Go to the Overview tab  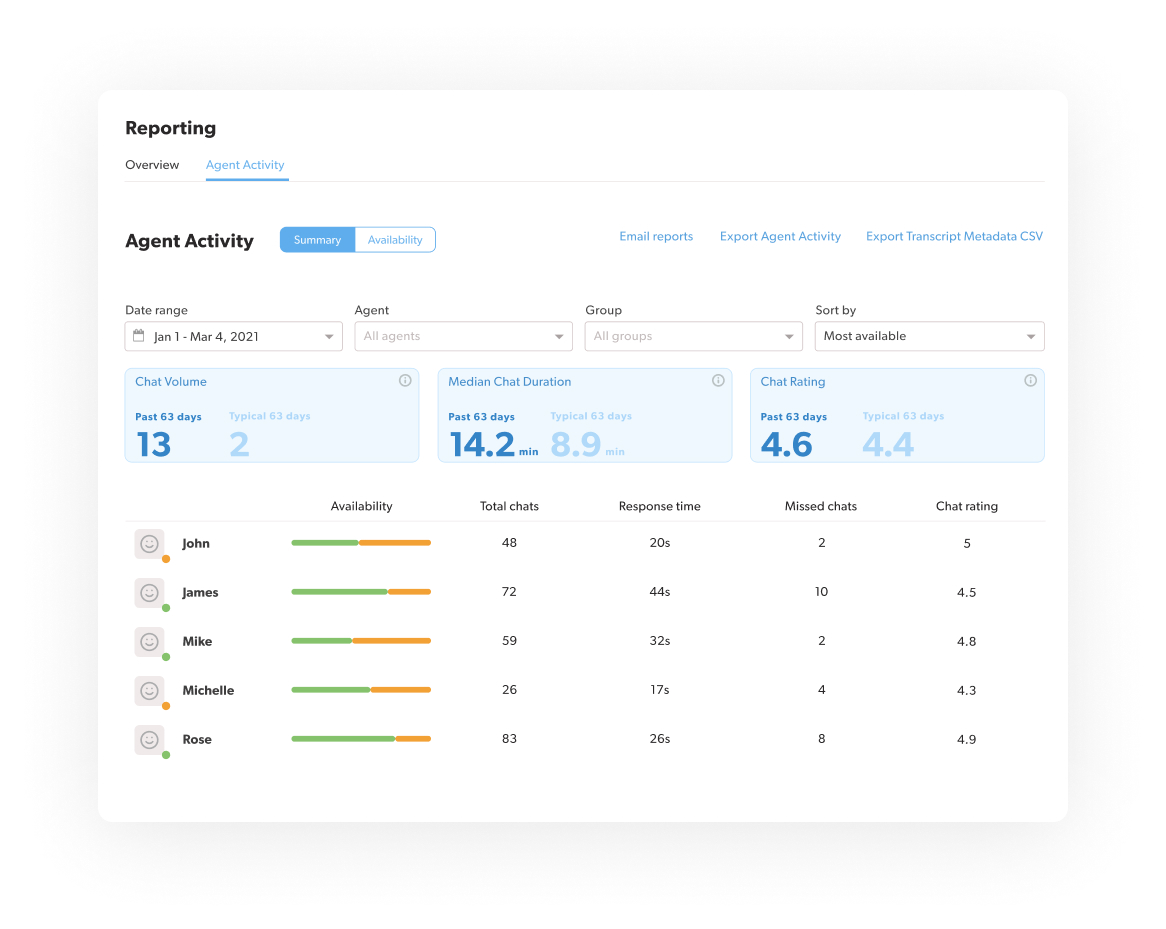(x=152, y=165)
